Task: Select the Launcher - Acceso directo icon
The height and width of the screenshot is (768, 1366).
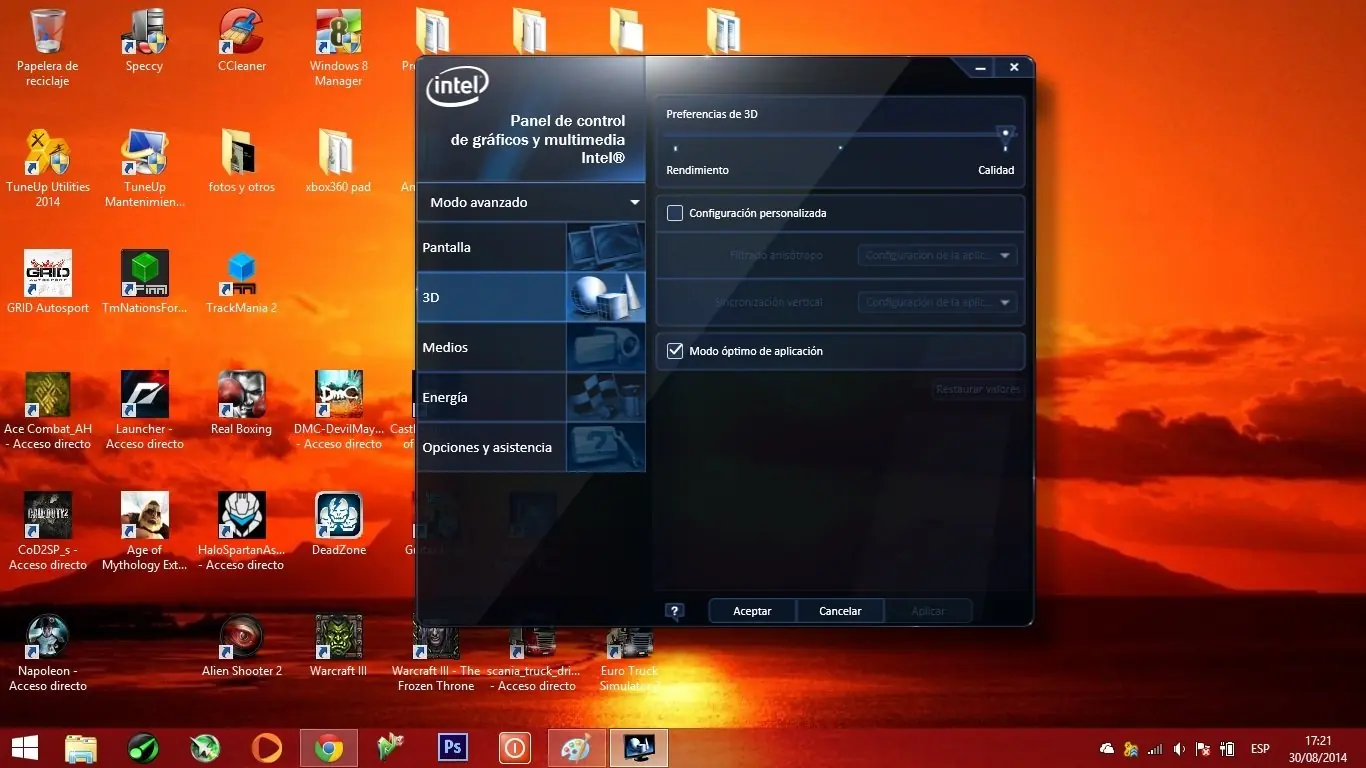Action: point(145,411)
